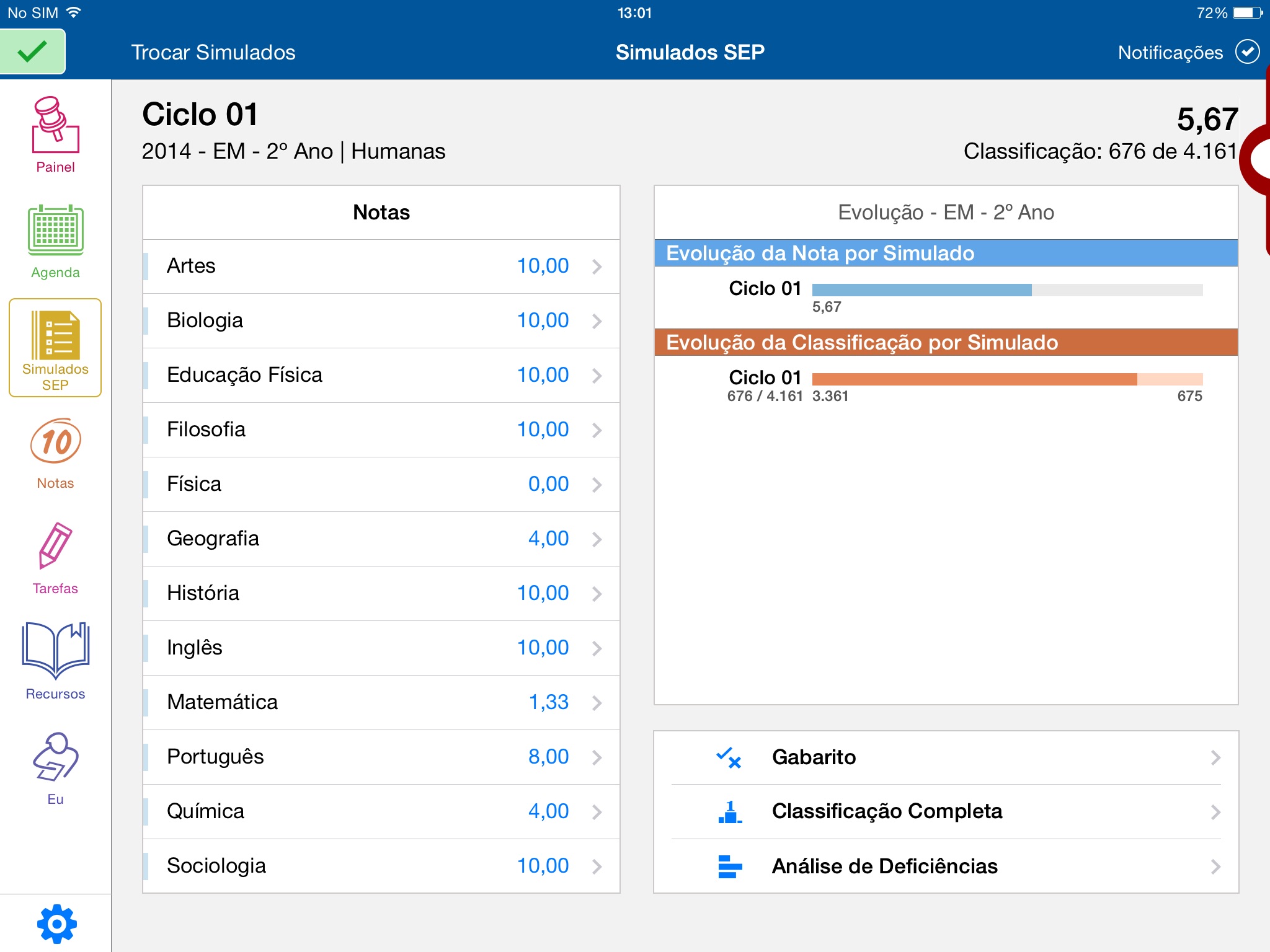This screenshot has width=1270, height=952.
Task: Click the Biologia score 10,00
Action: [x=543, y=320]
